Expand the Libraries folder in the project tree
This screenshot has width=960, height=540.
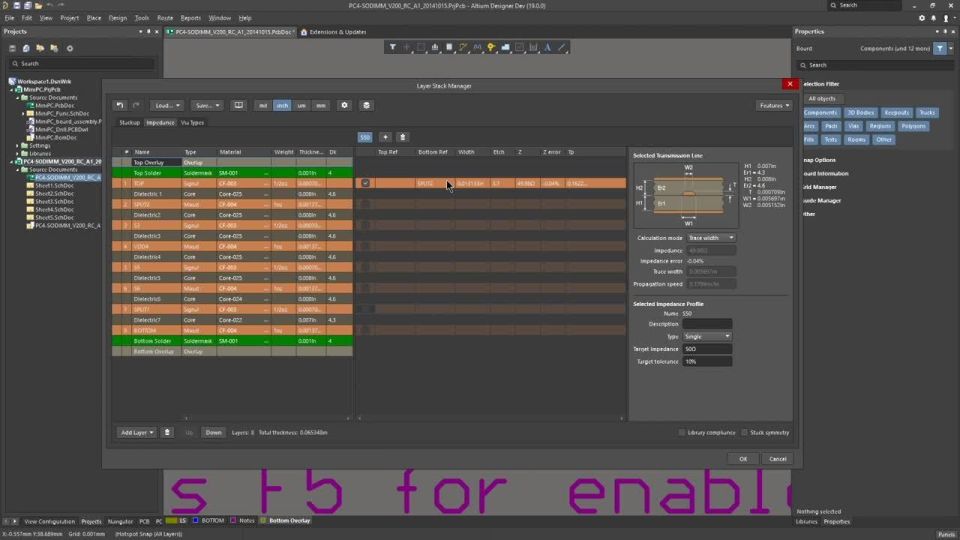tap(18, 154)
